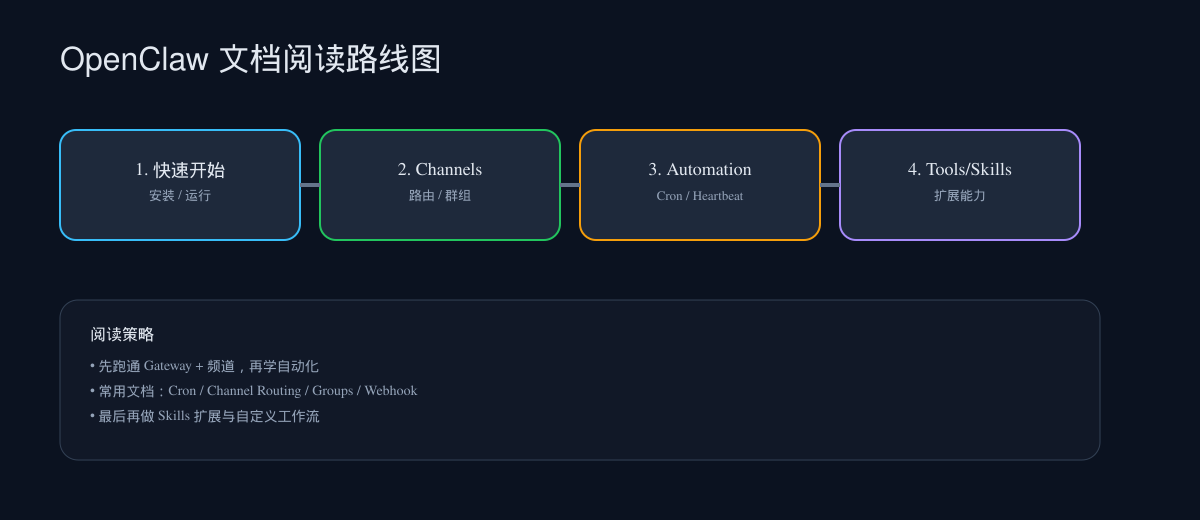
Task: Click "Webhook" in the common docs line
Action: coord(390,391)
